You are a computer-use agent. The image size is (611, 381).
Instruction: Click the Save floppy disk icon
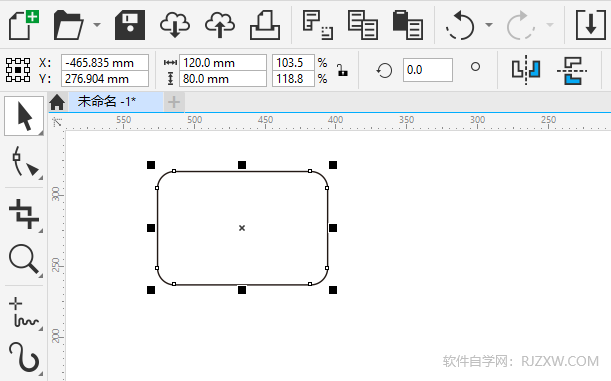pos(130,25)
